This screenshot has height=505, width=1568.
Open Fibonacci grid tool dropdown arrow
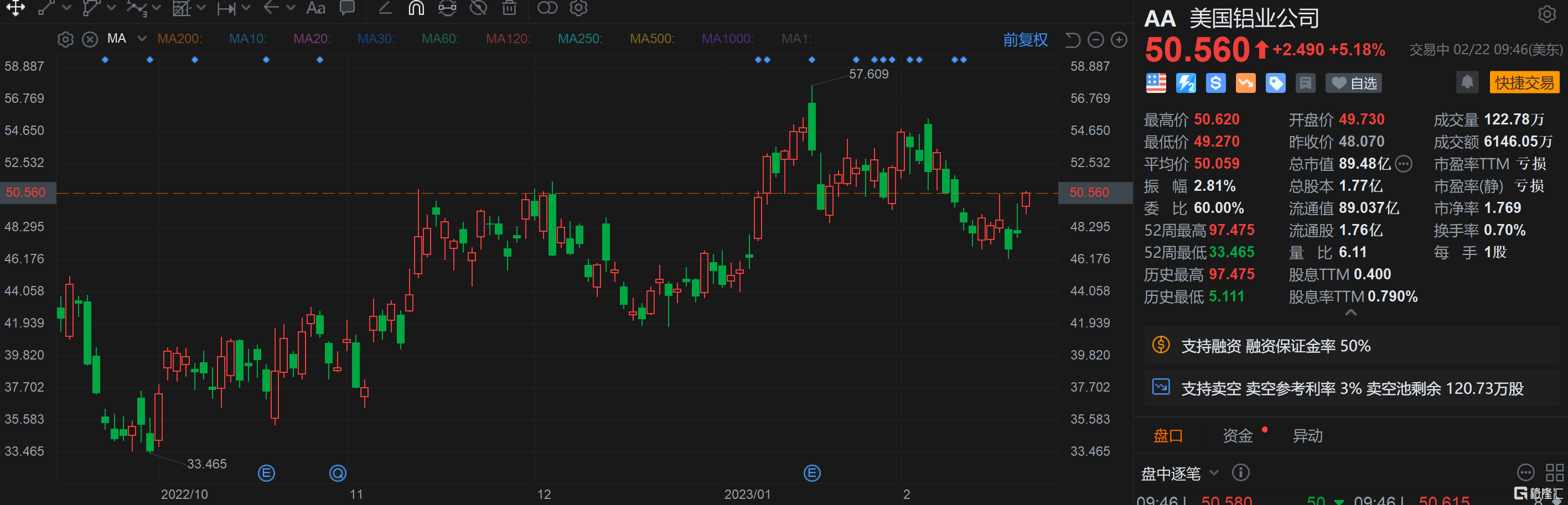201,8
